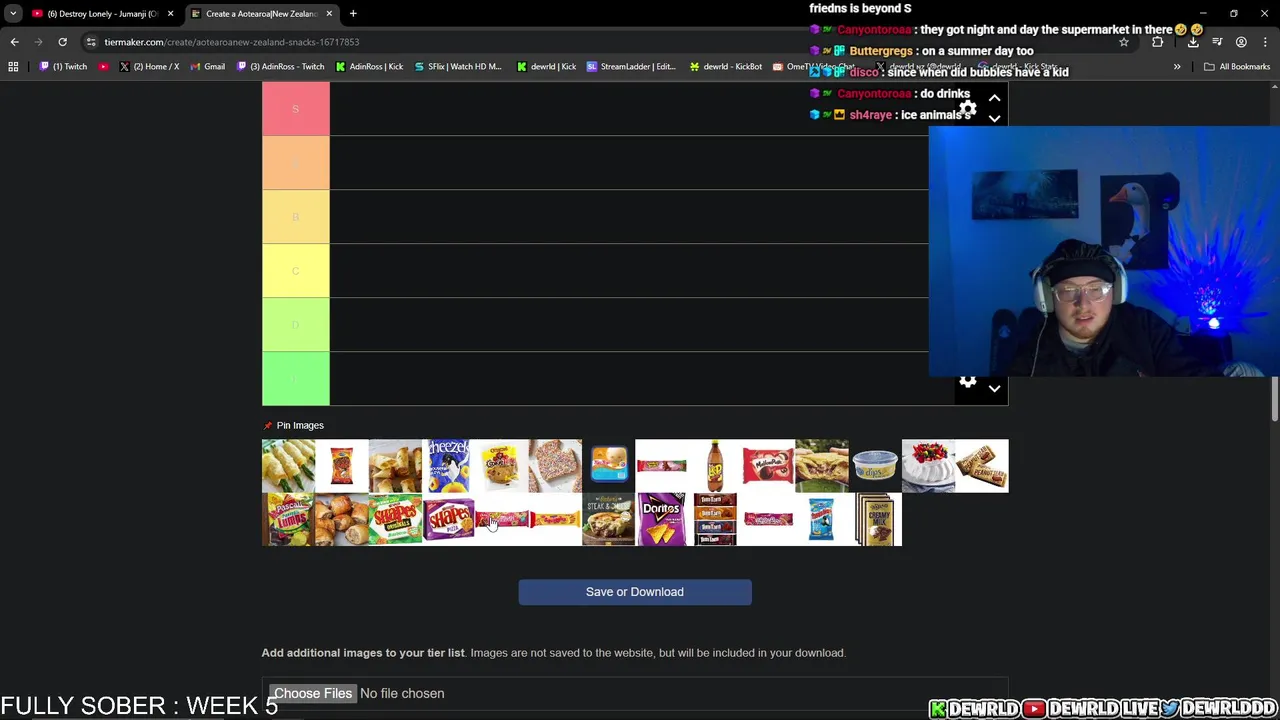Open the AdinRoss - Twitch bookmark
Image resolution: width=1280 pixels, height=720 pixels.
280,67
